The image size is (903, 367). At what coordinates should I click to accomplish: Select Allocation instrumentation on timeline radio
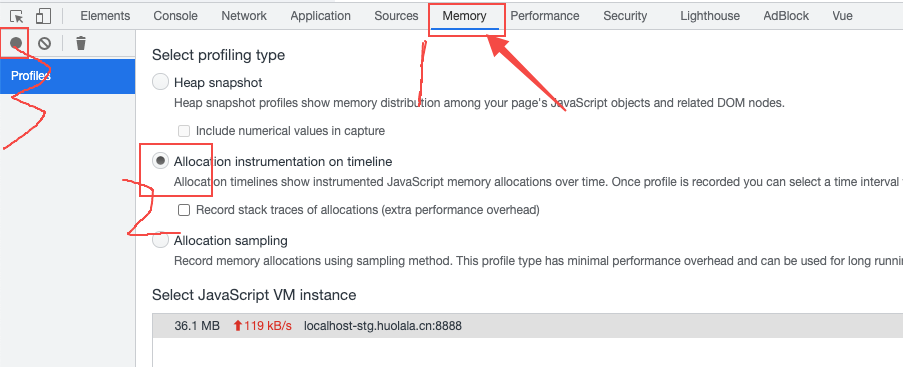coord(161,161)
